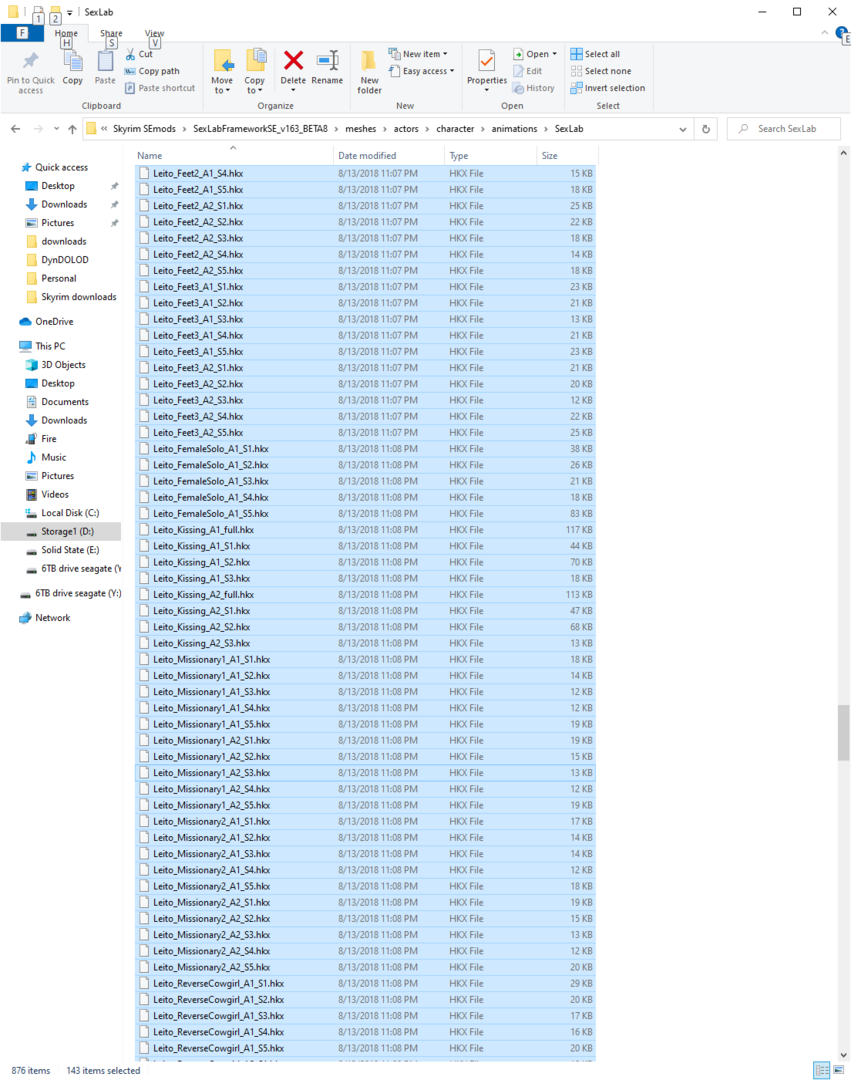Viewport: 851px width, 1080px height.
Task: Click Invert selection
Action: [x=608, y=88]
